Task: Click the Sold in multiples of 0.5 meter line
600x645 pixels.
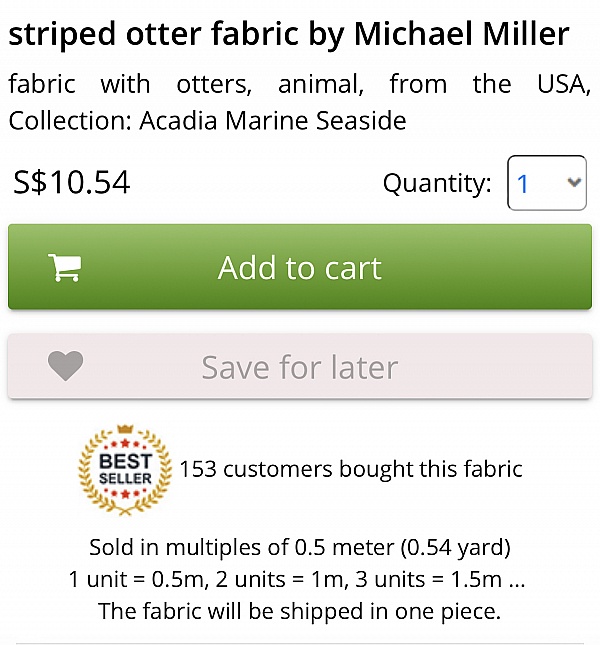Action: [x=300, y=547]
